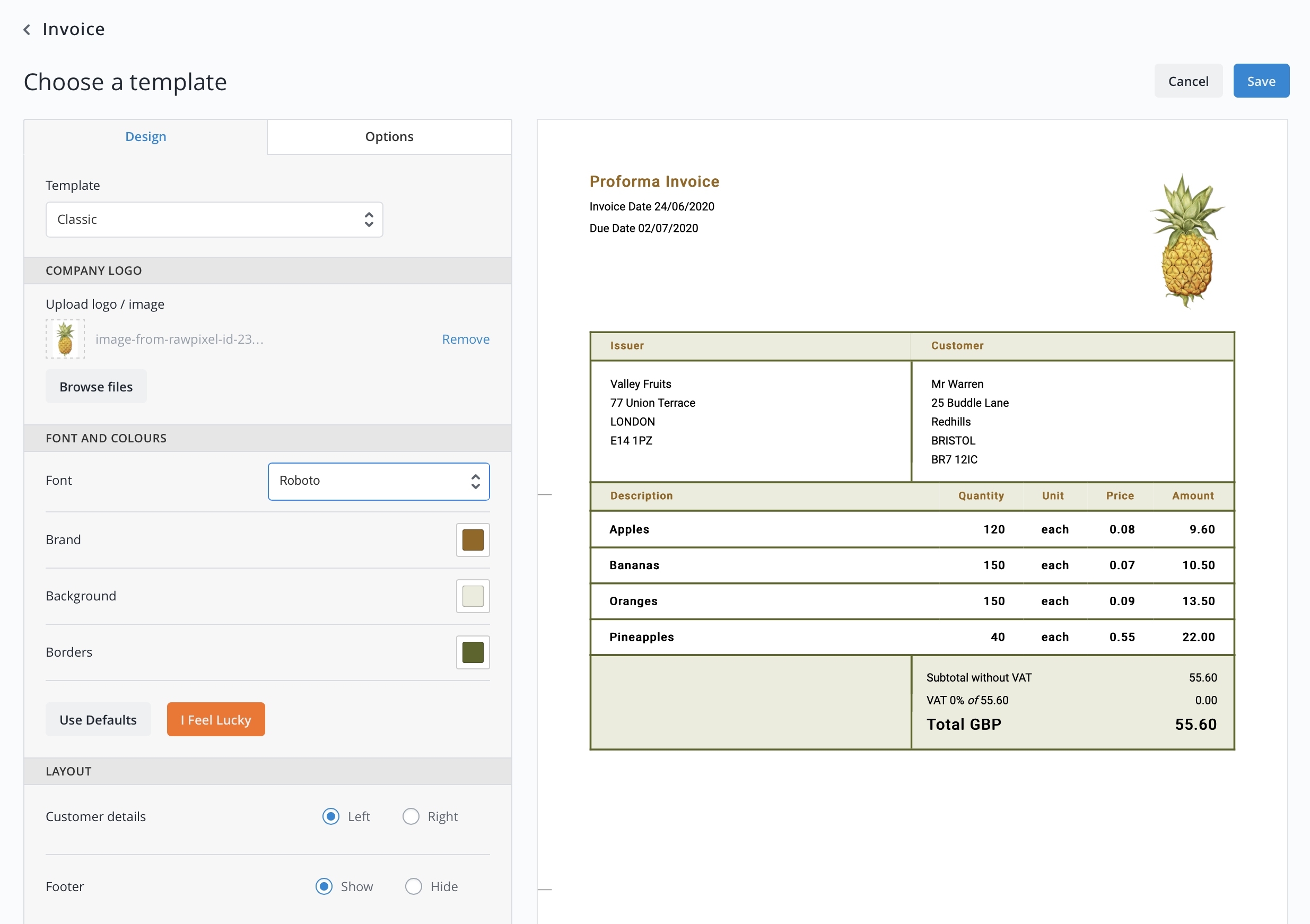Click the Background color swatch icon
This screenshot has height=924, width=1310.
coord(472,596)
